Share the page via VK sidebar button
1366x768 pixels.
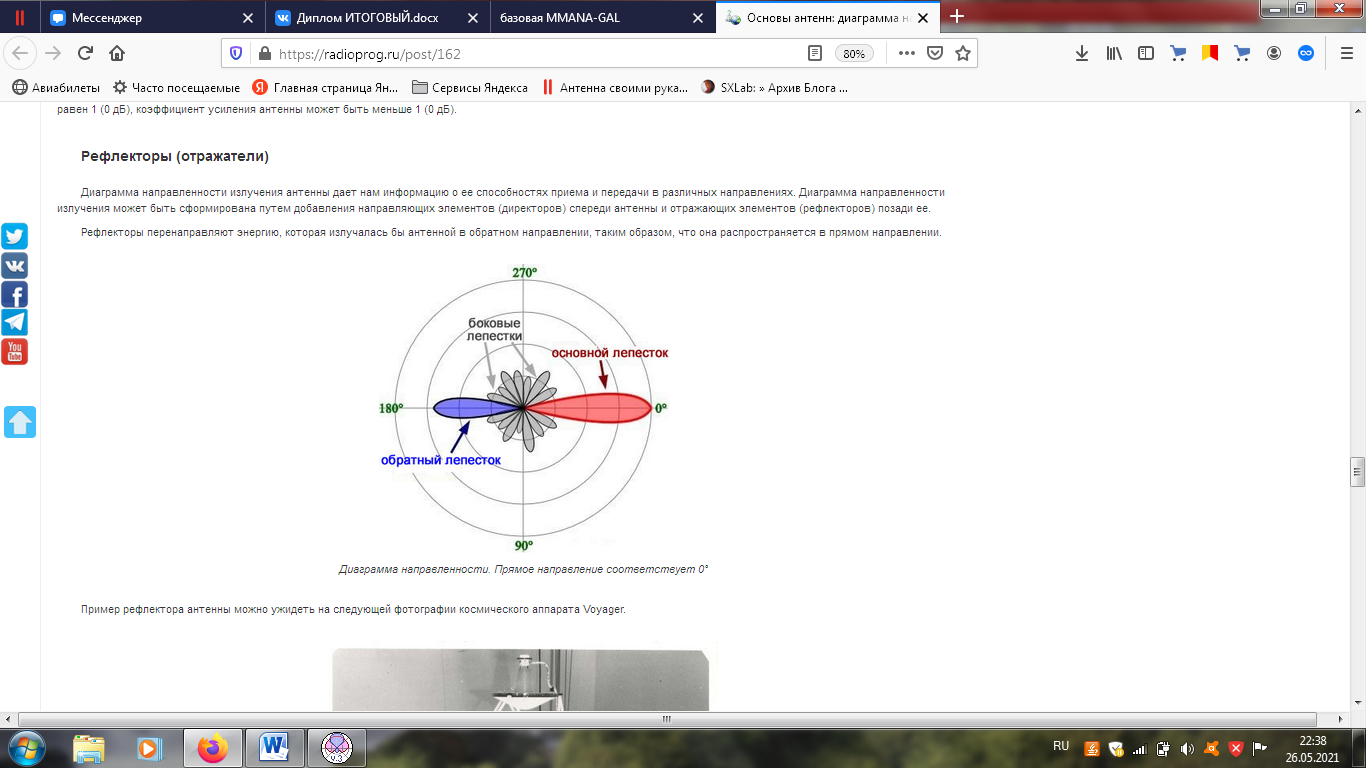tap(14, 266)
